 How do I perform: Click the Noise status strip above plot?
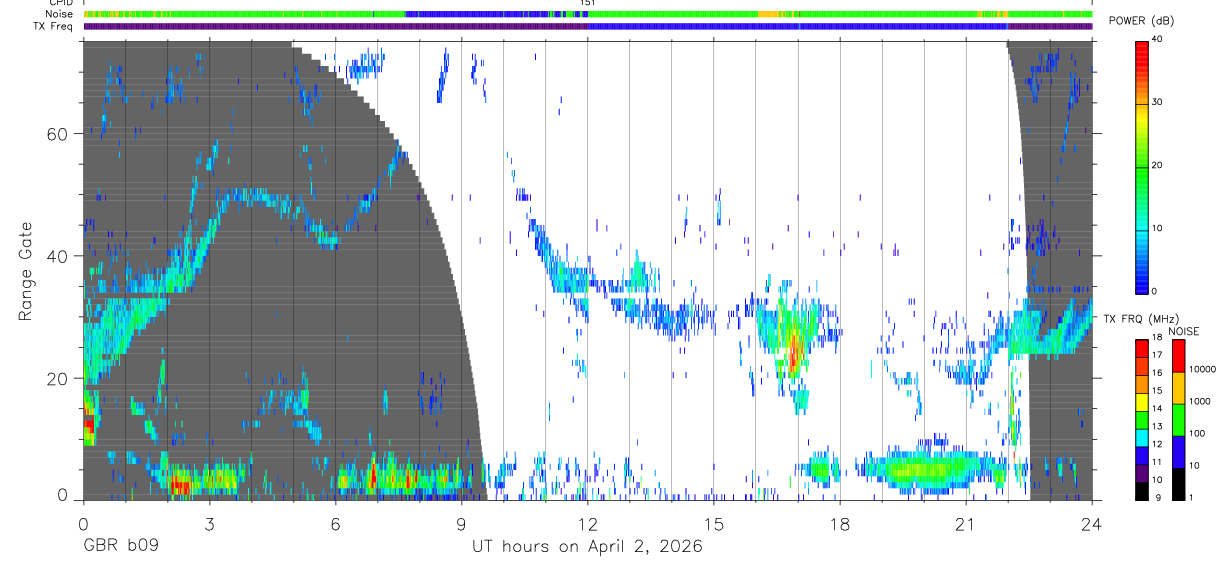coord(588,14)
